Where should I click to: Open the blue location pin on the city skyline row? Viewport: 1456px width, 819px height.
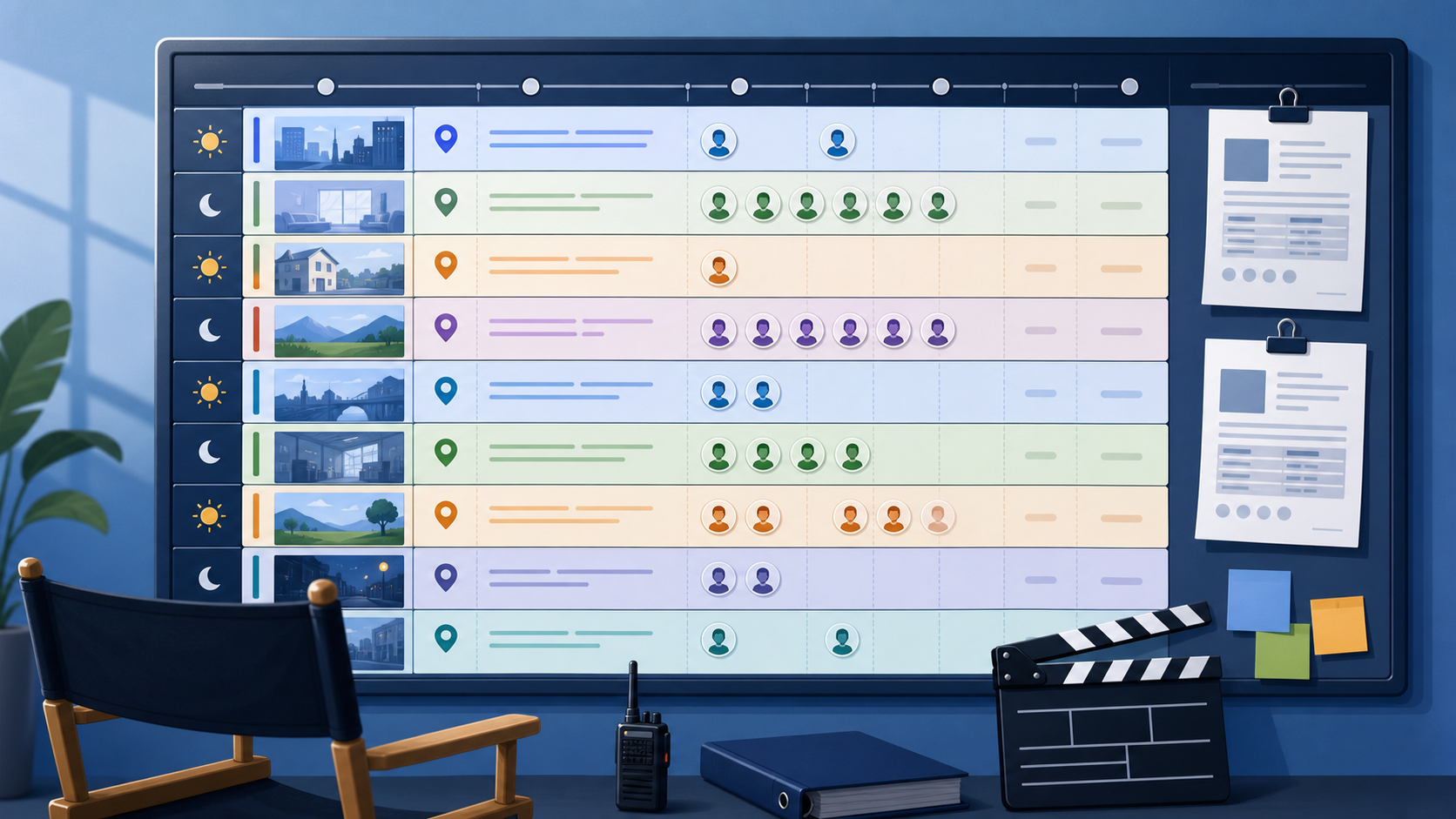click(446, 138)
